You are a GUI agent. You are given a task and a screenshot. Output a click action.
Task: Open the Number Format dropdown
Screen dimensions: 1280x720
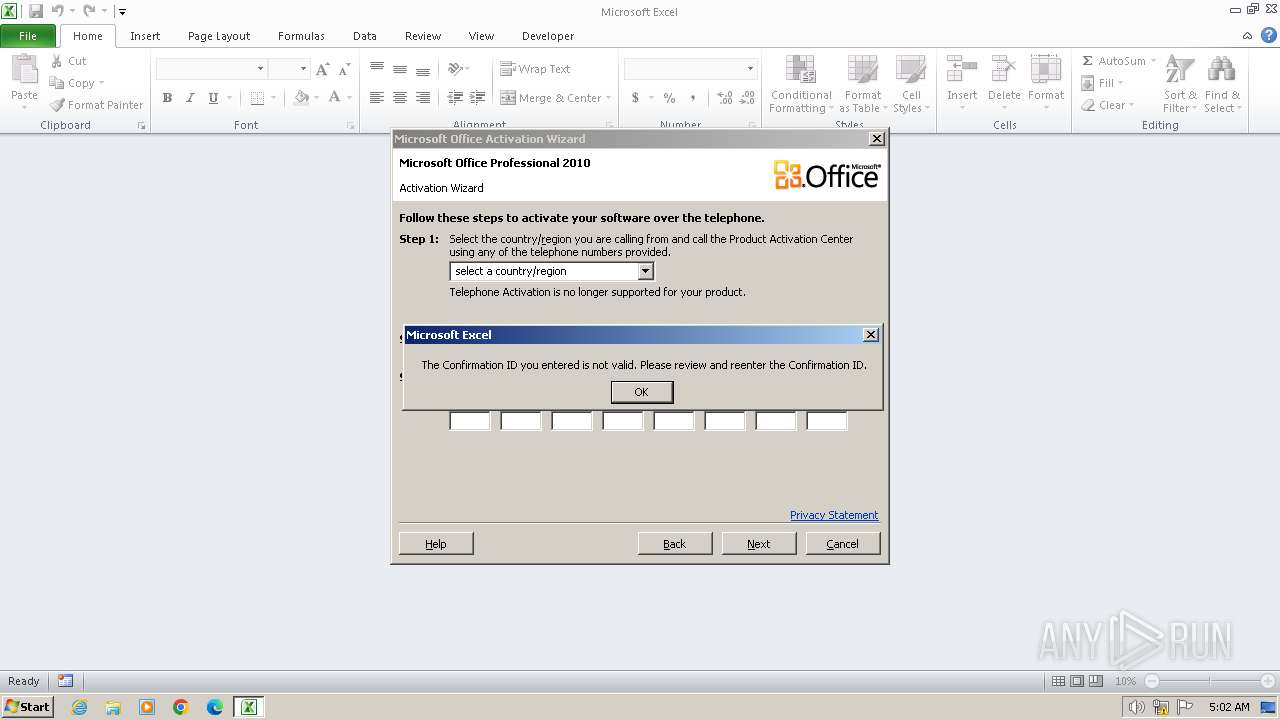(x=750, y=69)
